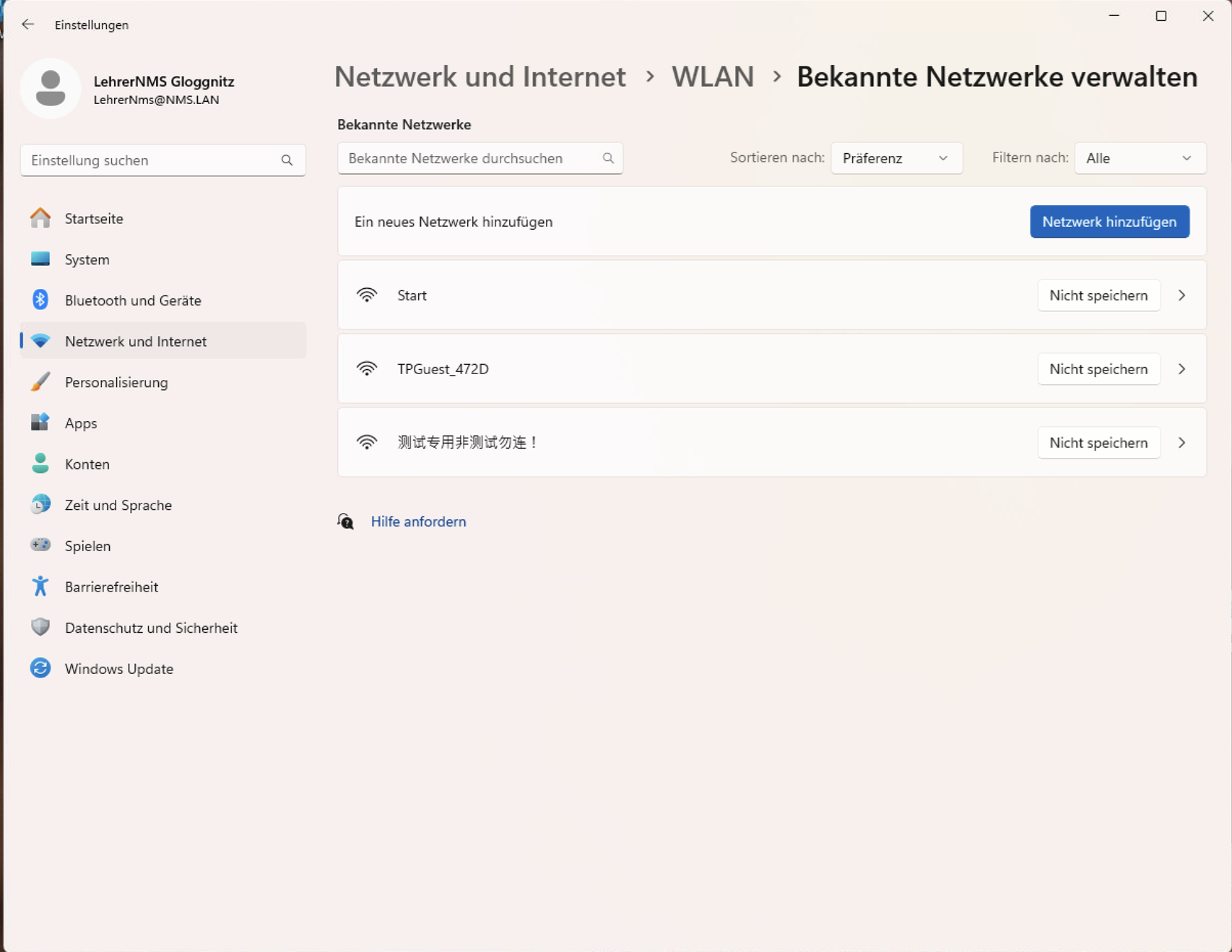This screenshot has width=1232, height=952.
Task: Open Bluetooth und Geräte settings
Action: click(133, 300)
